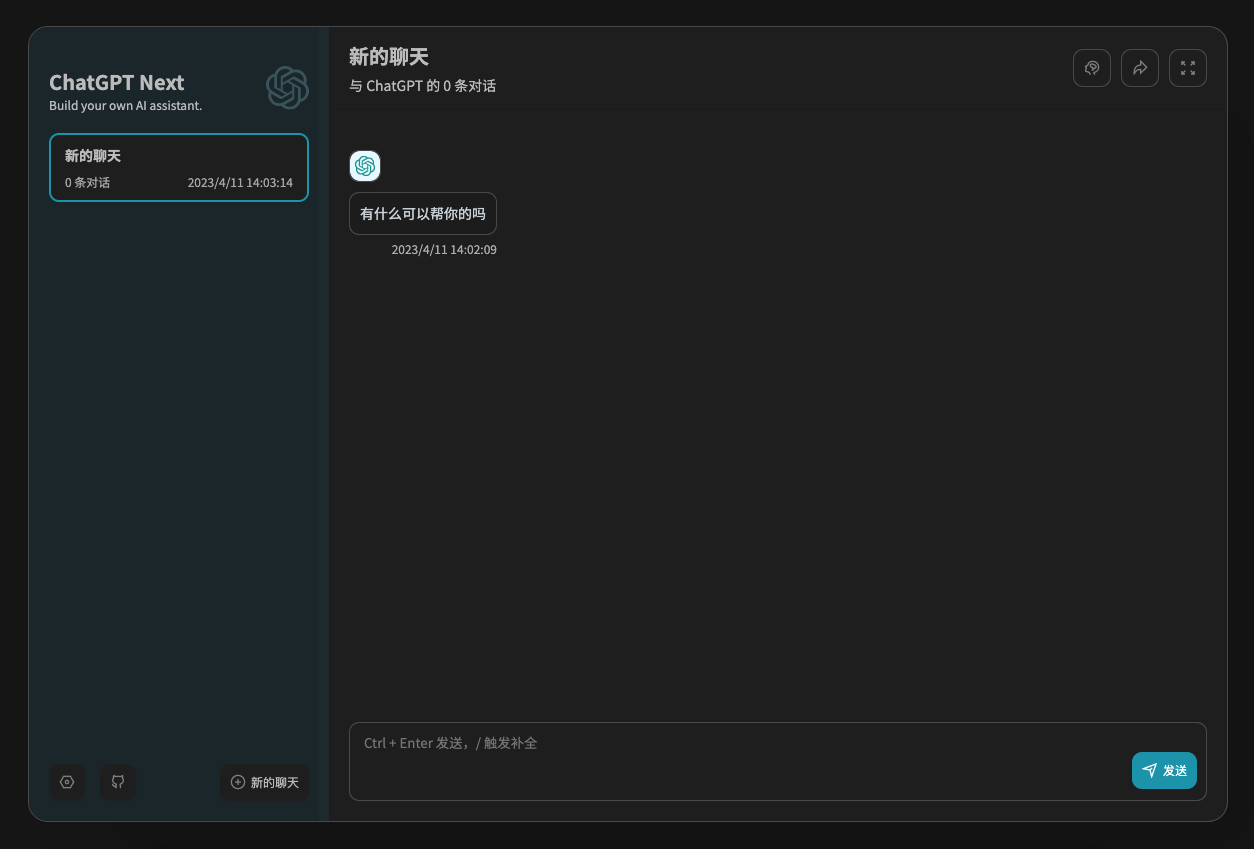Screen dimensions: 1254x849
Task: Click the 有什么可以帮你的吗 message bubble
Action: click(x=422, y=214)
